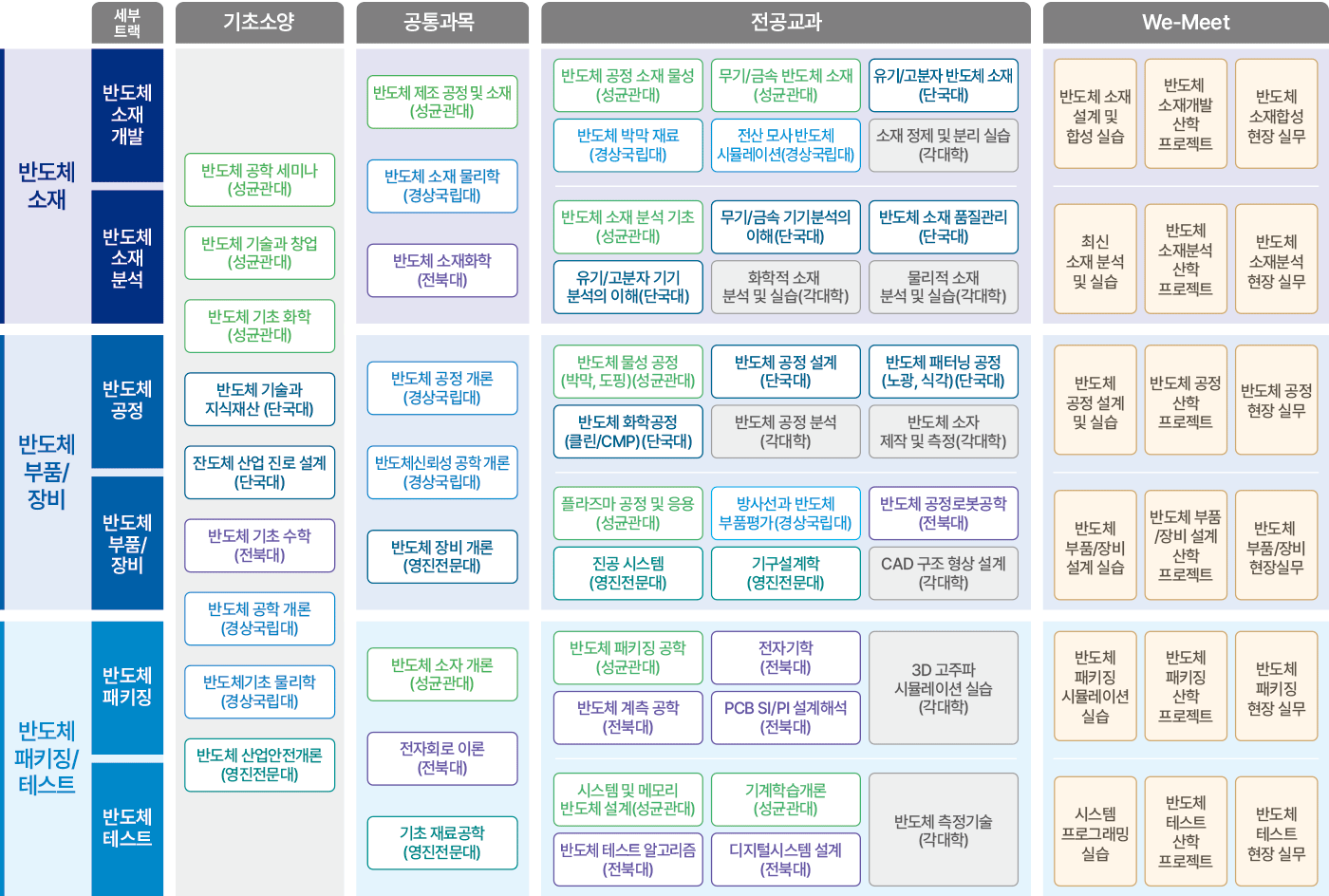Click 유기/고분자 반도체 소재 (단국대)
1329x896 pixels.
(x=944, y=85)
